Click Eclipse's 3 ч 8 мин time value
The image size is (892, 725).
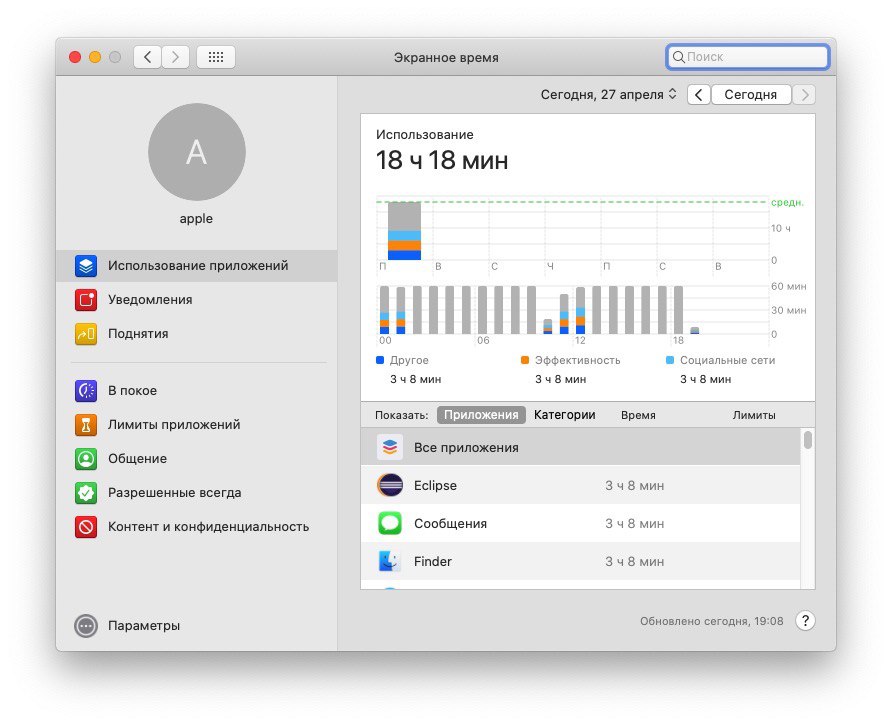click(634, 485)
